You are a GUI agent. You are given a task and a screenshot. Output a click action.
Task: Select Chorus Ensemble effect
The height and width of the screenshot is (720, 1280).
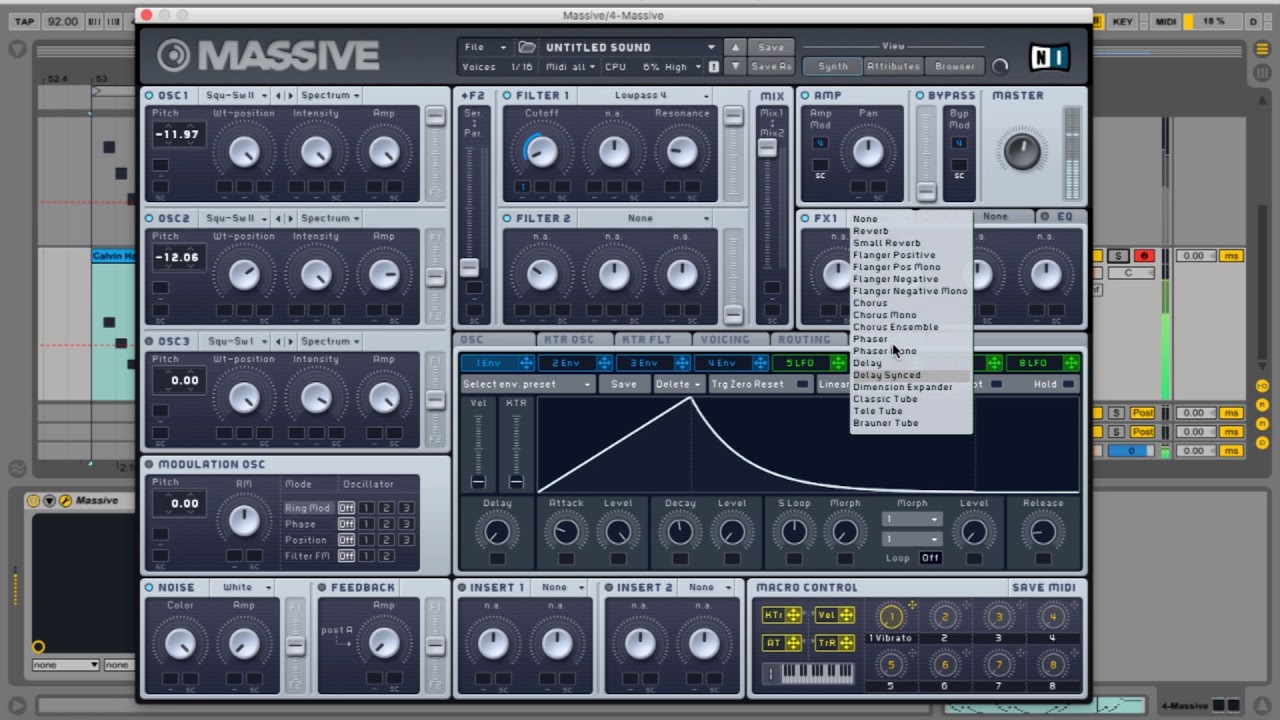coord(895,327)
